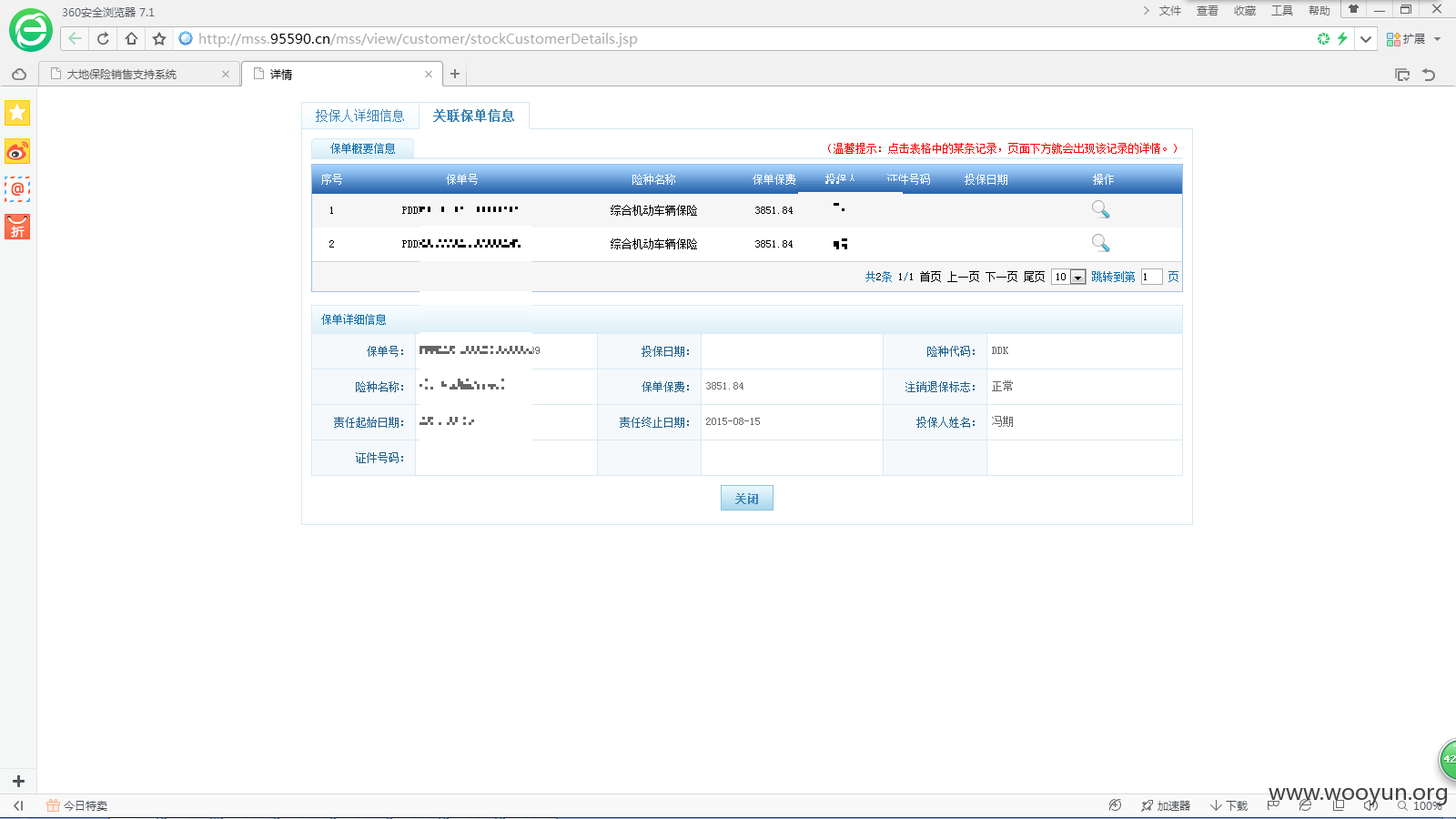
Task: Click the status bar night-mode clock icon
Action: [x=1115, y=805]
